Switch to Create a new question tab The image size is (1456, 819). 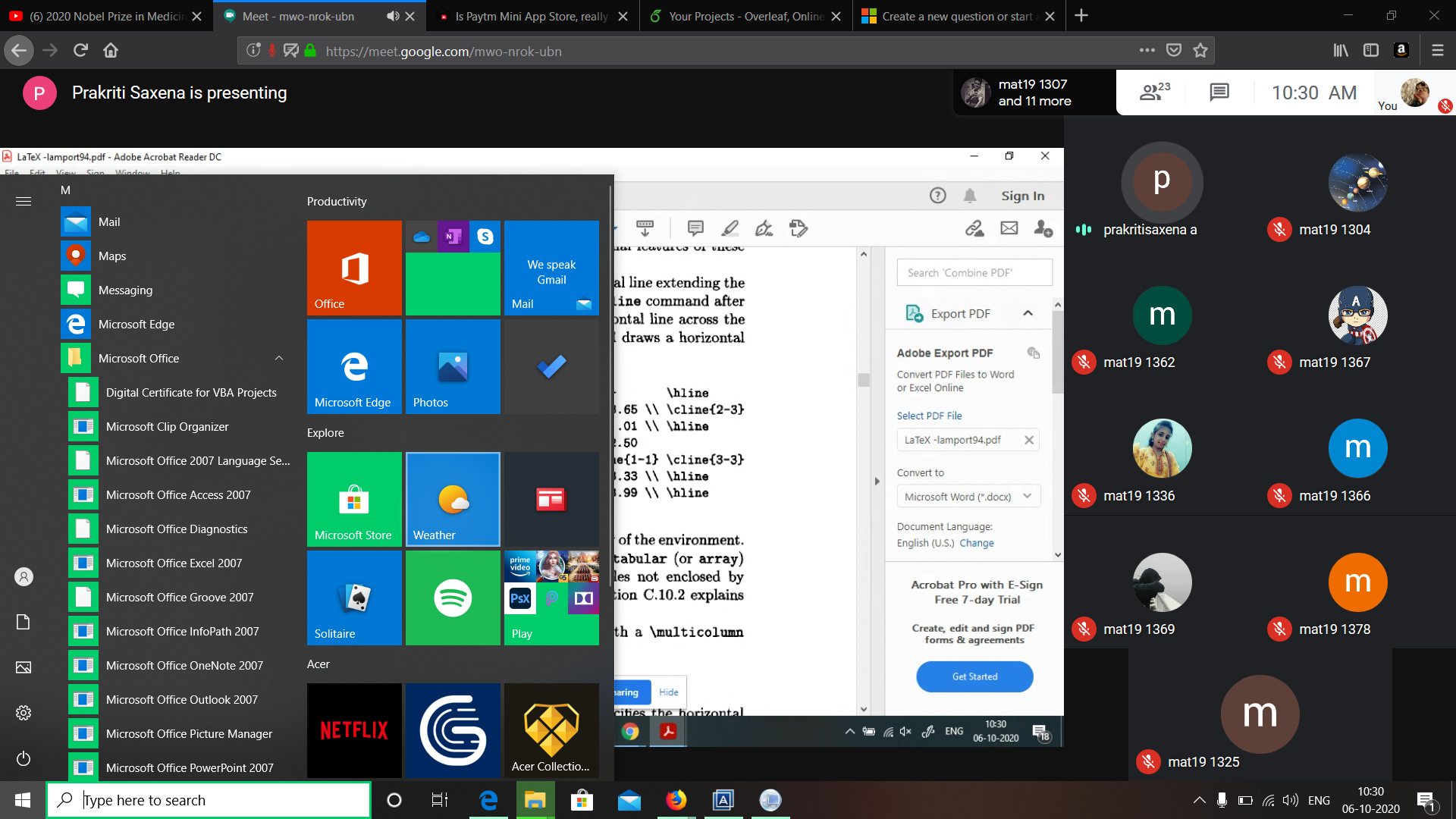pyautogui.click(x=959, y=16)
